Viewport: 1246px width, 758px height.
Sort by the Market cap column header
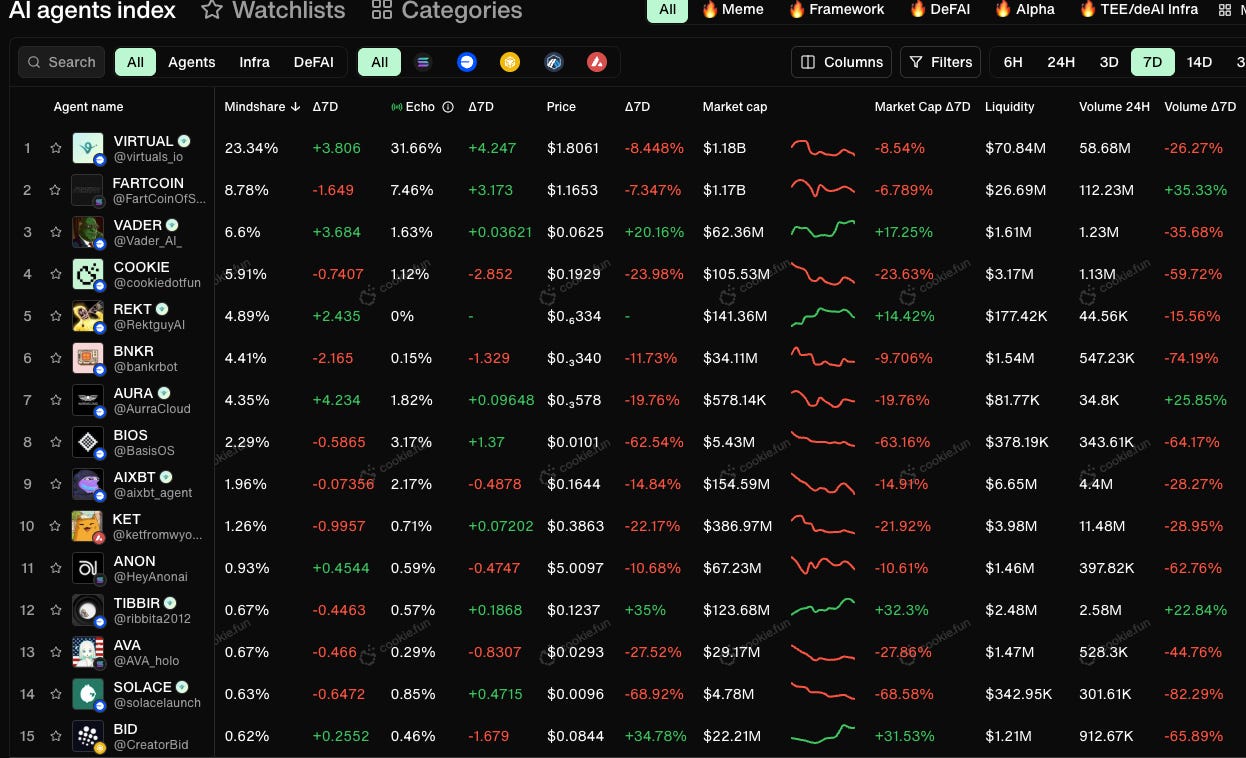735,107
